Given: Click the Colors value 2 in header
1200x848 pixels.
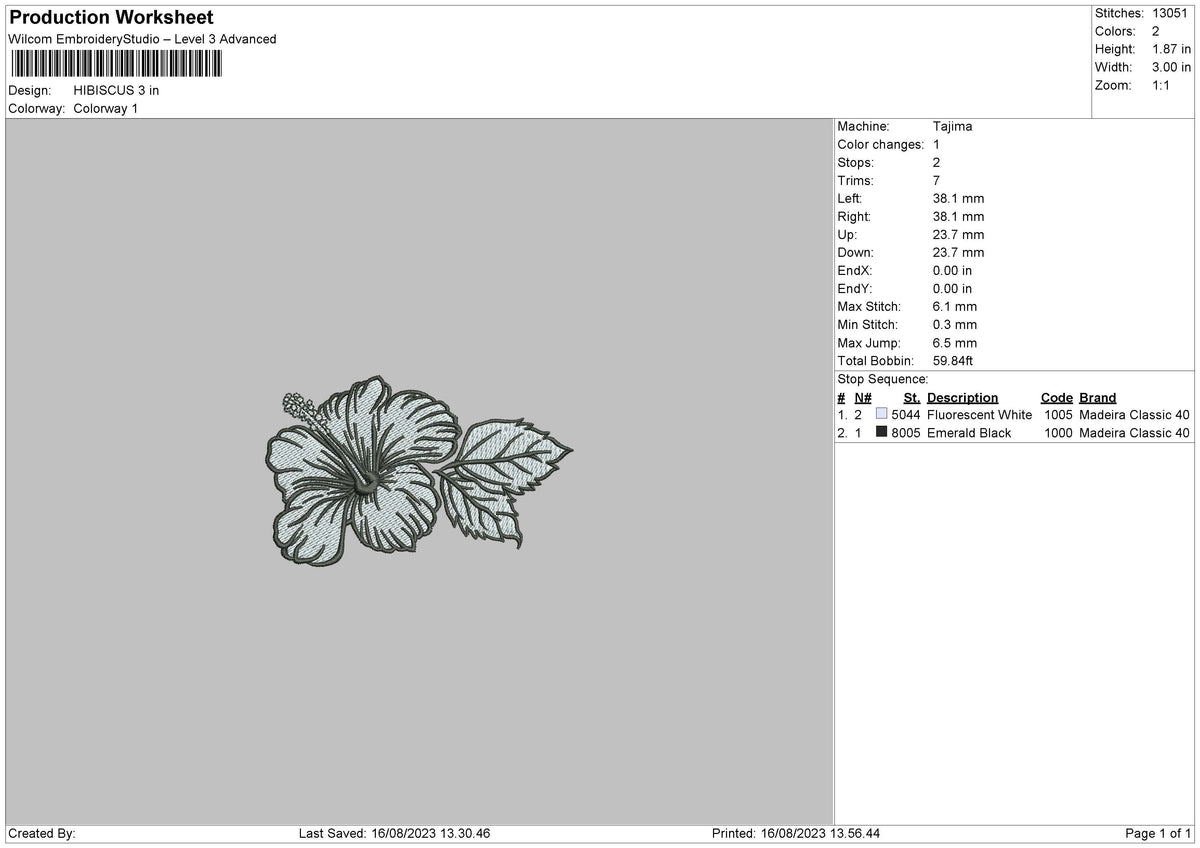Looking at the screenshot, I should (x=1155, y=31).
